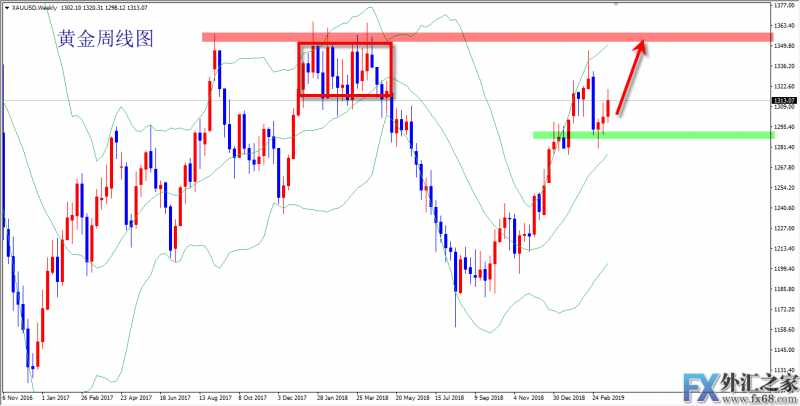Viewport: 800px width, 406px height.
Task: Click the 1145.00 price axis label
Action: 785,350
